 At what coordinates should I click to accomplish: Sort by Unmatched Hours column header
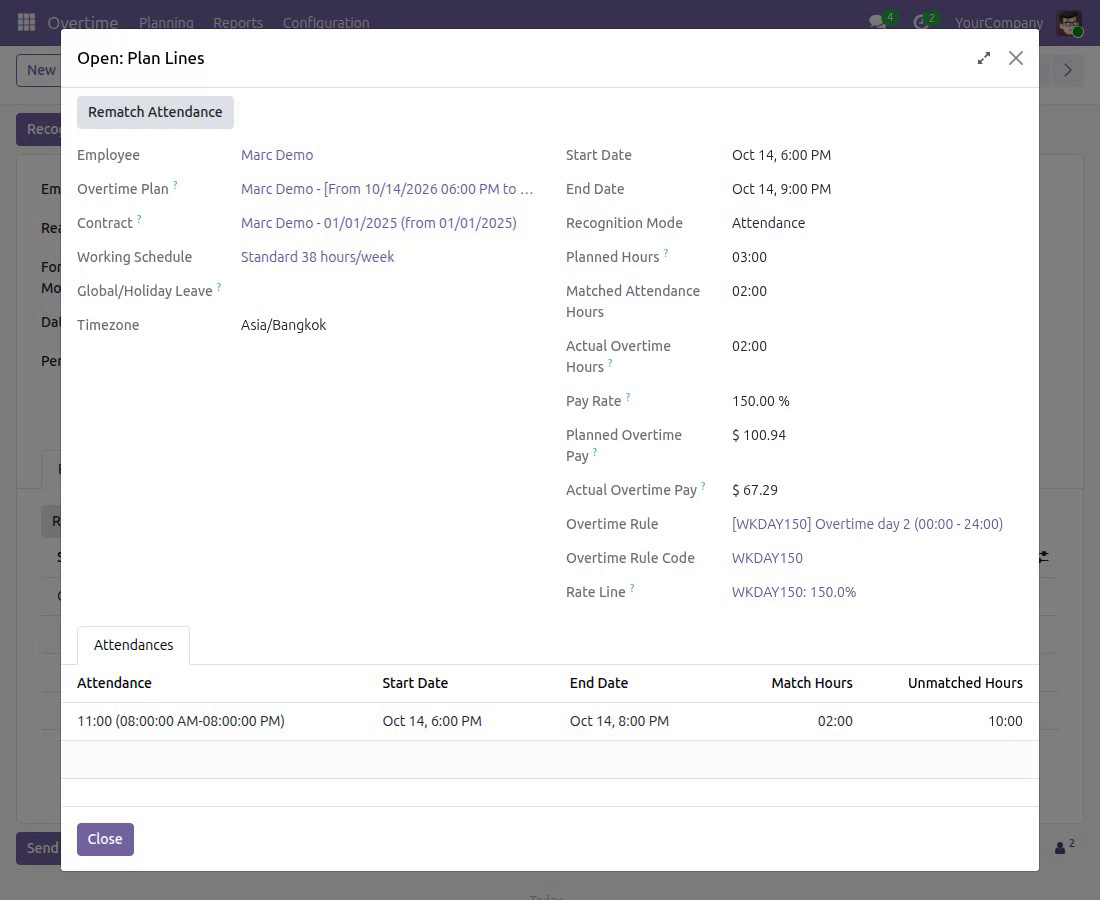point(965,683)
